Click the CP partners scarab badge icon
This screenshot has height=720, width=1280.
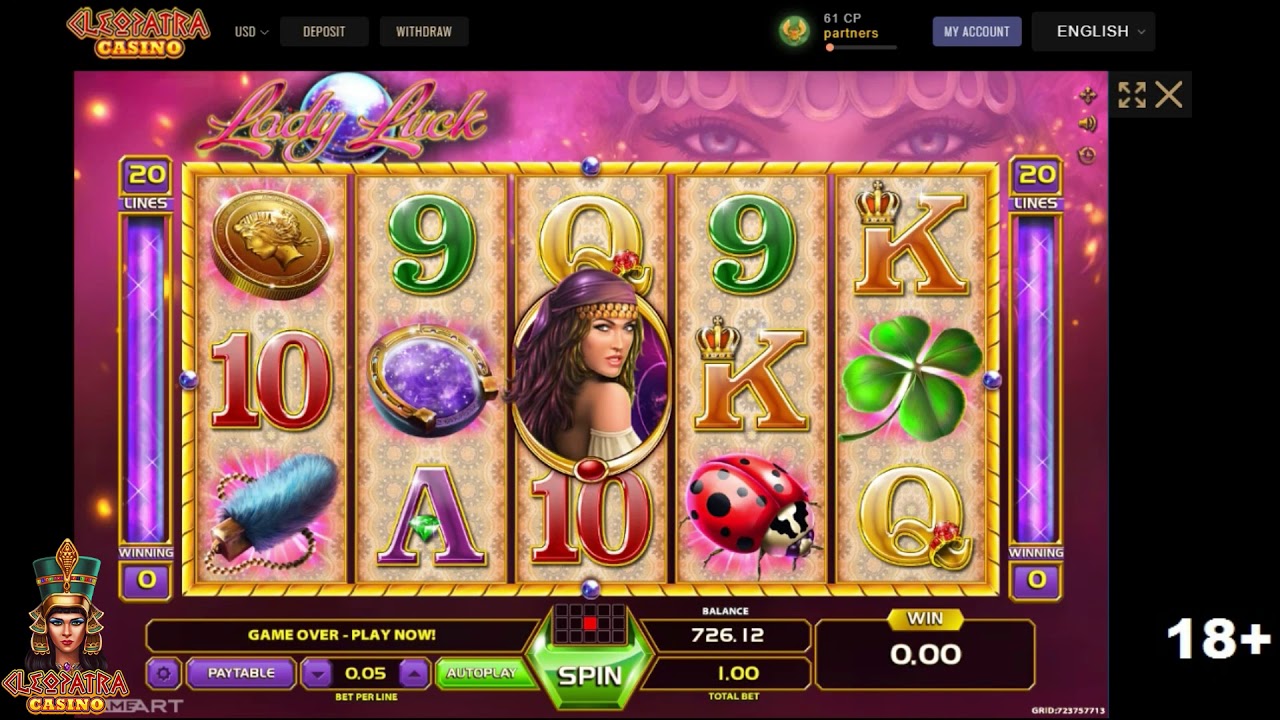coord(795,30)
